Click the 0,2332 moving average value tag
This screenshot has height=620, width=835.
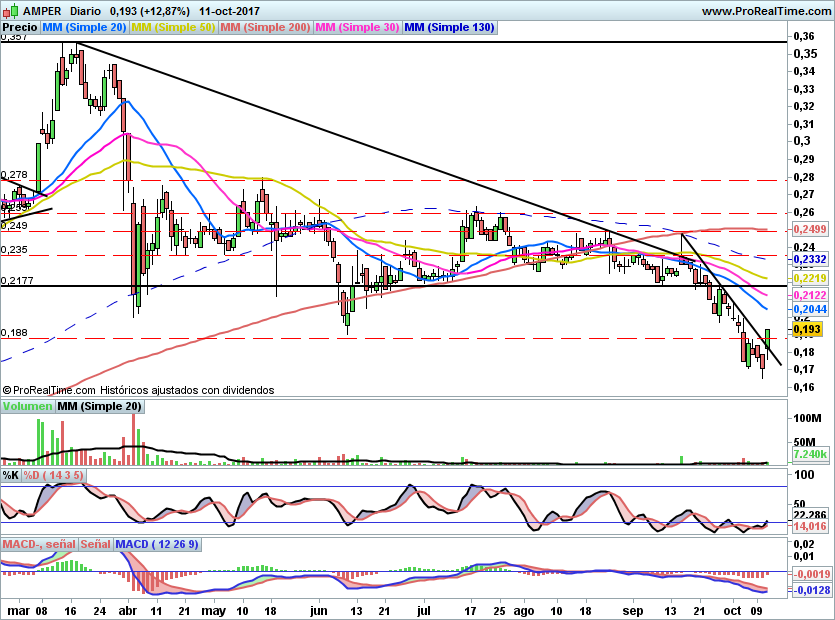click(810, 259)
